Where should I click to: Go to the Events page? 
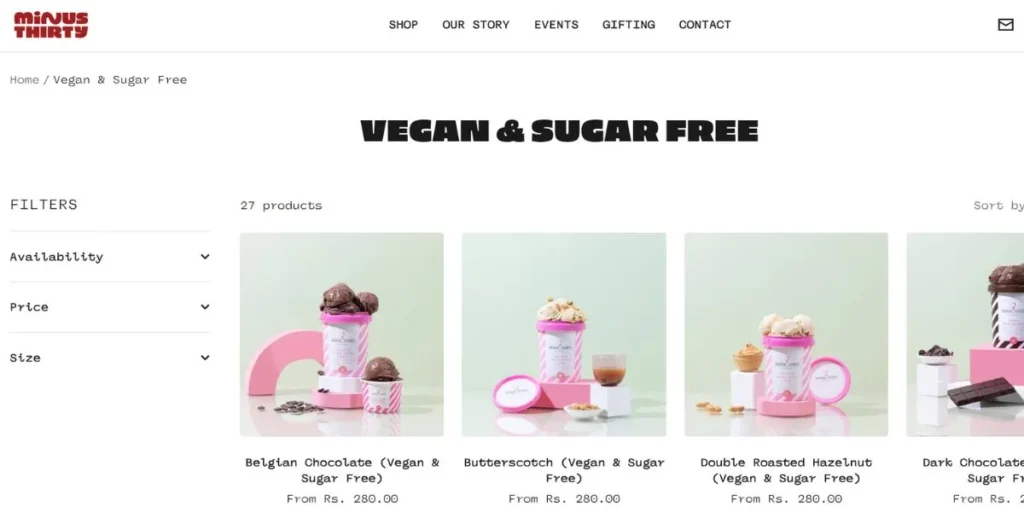(556, 25)
